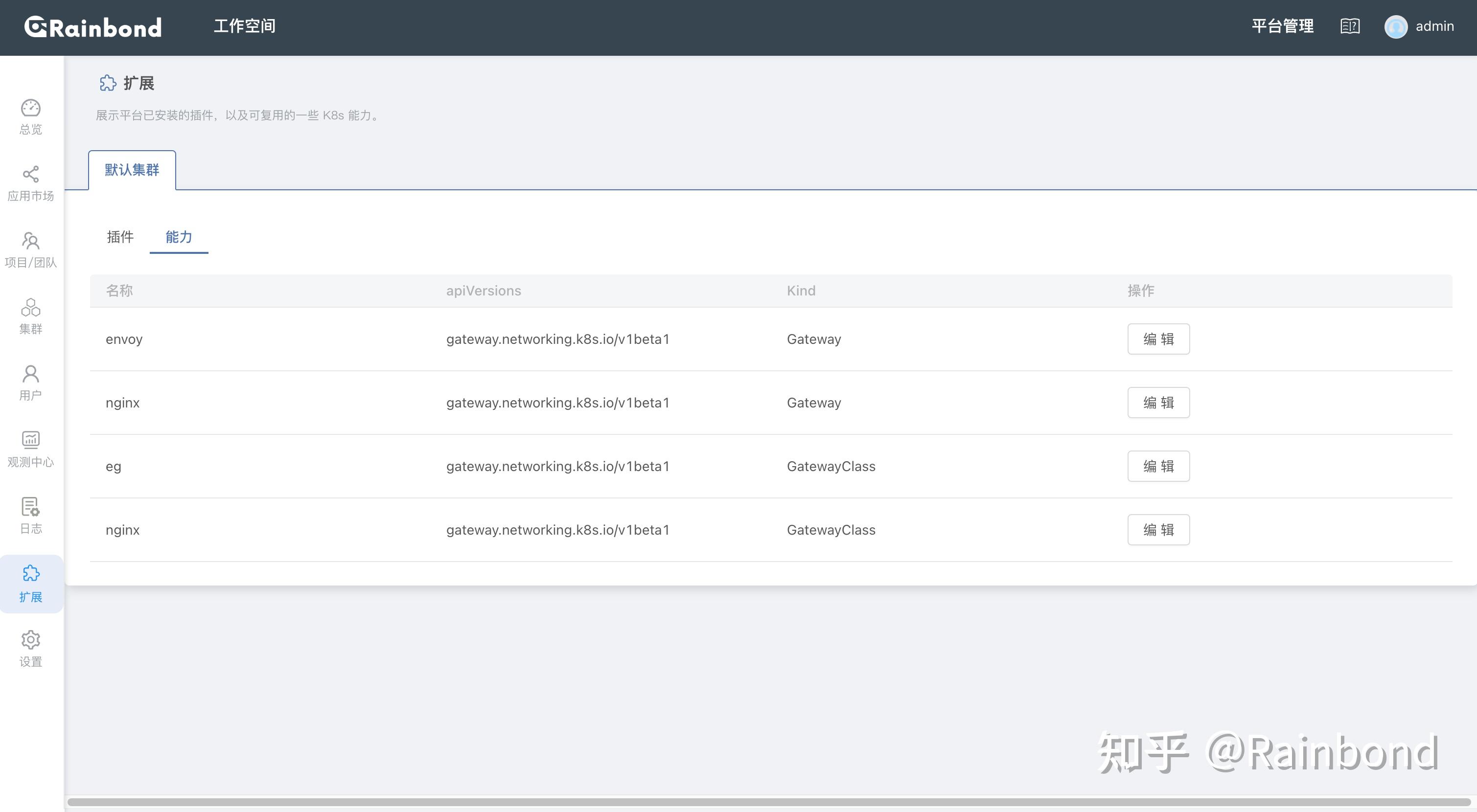Open the 工作空间 workspace menu

coord(245,26)
